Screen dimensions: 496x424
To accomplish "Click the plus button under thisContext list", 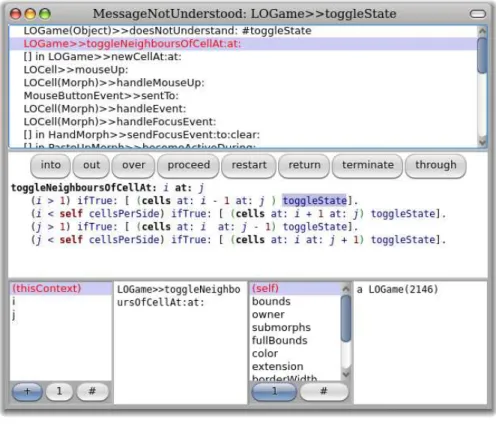I will click(x=27, y=391).
